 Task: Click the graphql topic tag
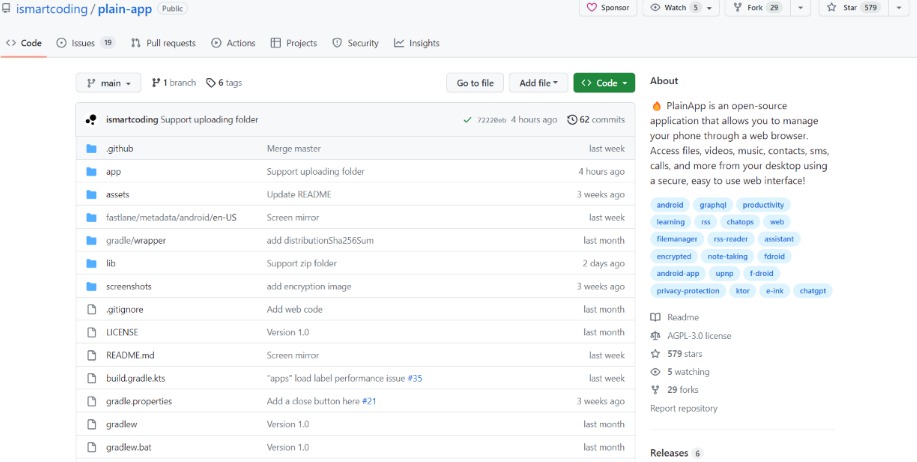[x=712, y=205]
